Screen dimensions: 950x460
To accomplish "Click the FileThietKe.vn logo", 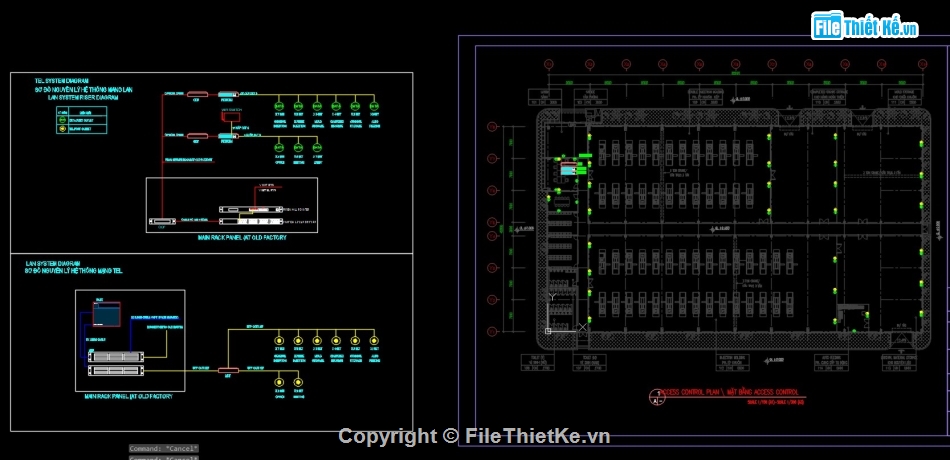I will pos(866,27).
